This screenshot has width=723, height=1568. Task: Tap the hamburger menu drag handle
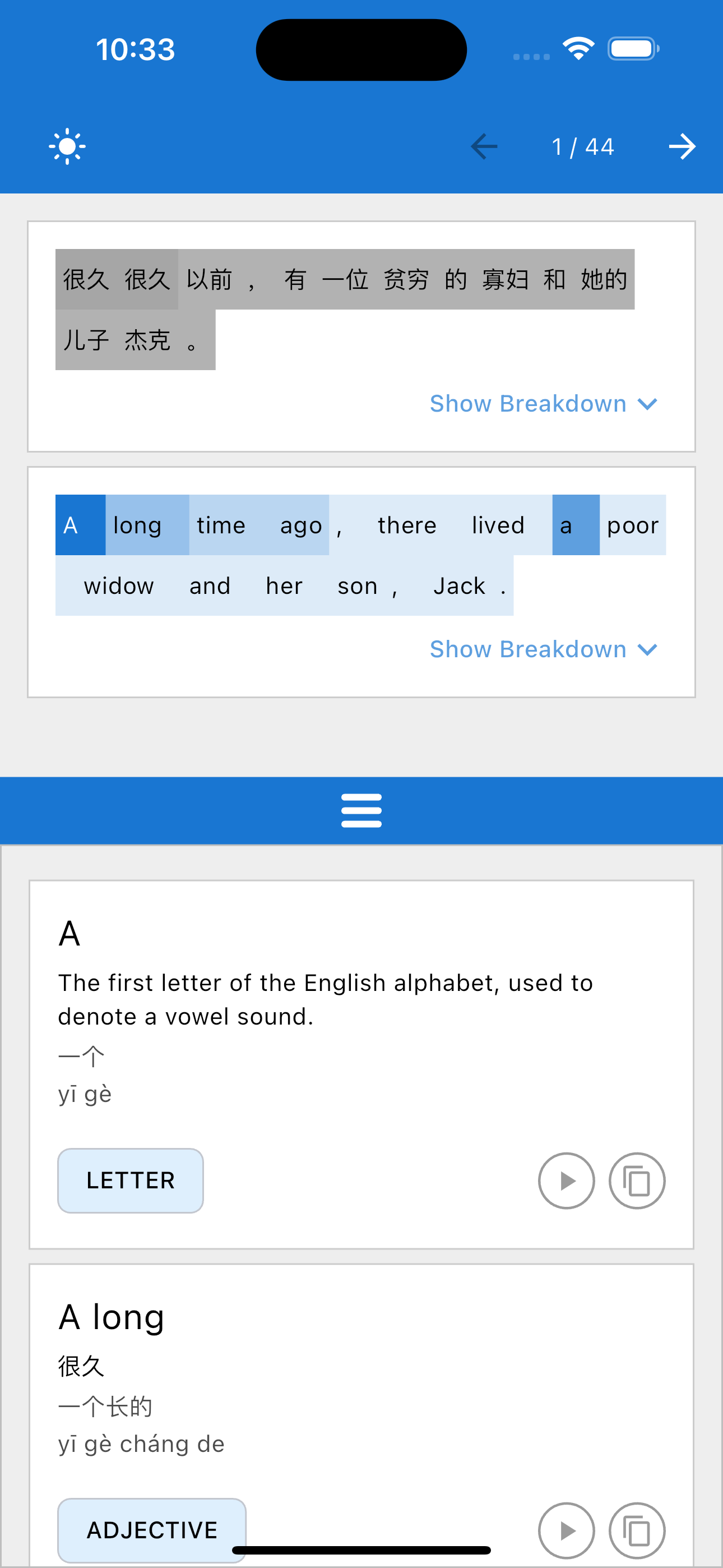(x=361, y=810)
